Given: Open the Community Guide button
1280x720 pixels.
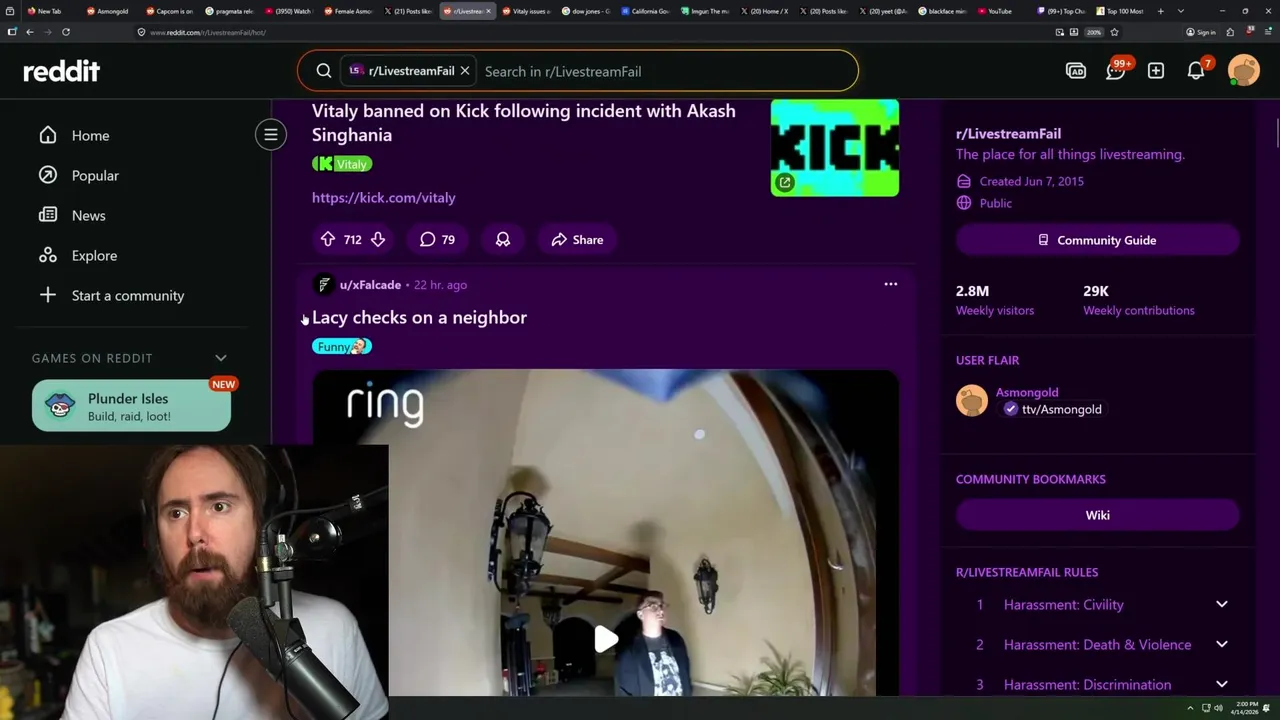Looking at the screenshot, I should [1097, 240].
